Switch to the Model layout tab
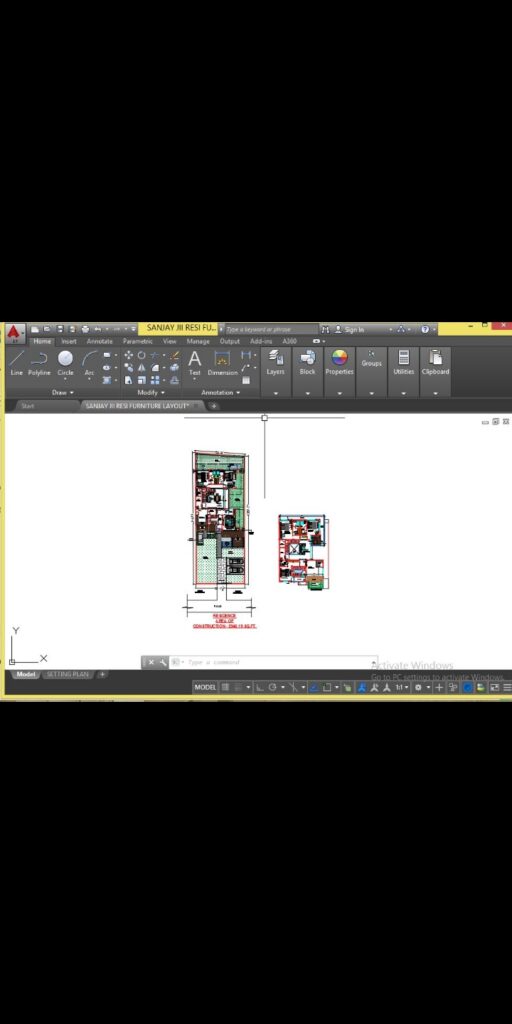Screen dimensions: 512x1024 [26, 674]
